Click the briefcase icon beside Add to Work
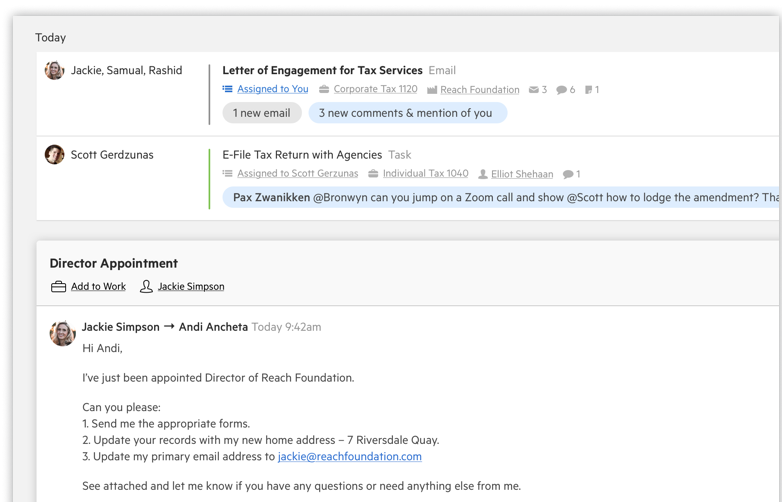This screenshot has width=782, height=502. pos(58,287)
